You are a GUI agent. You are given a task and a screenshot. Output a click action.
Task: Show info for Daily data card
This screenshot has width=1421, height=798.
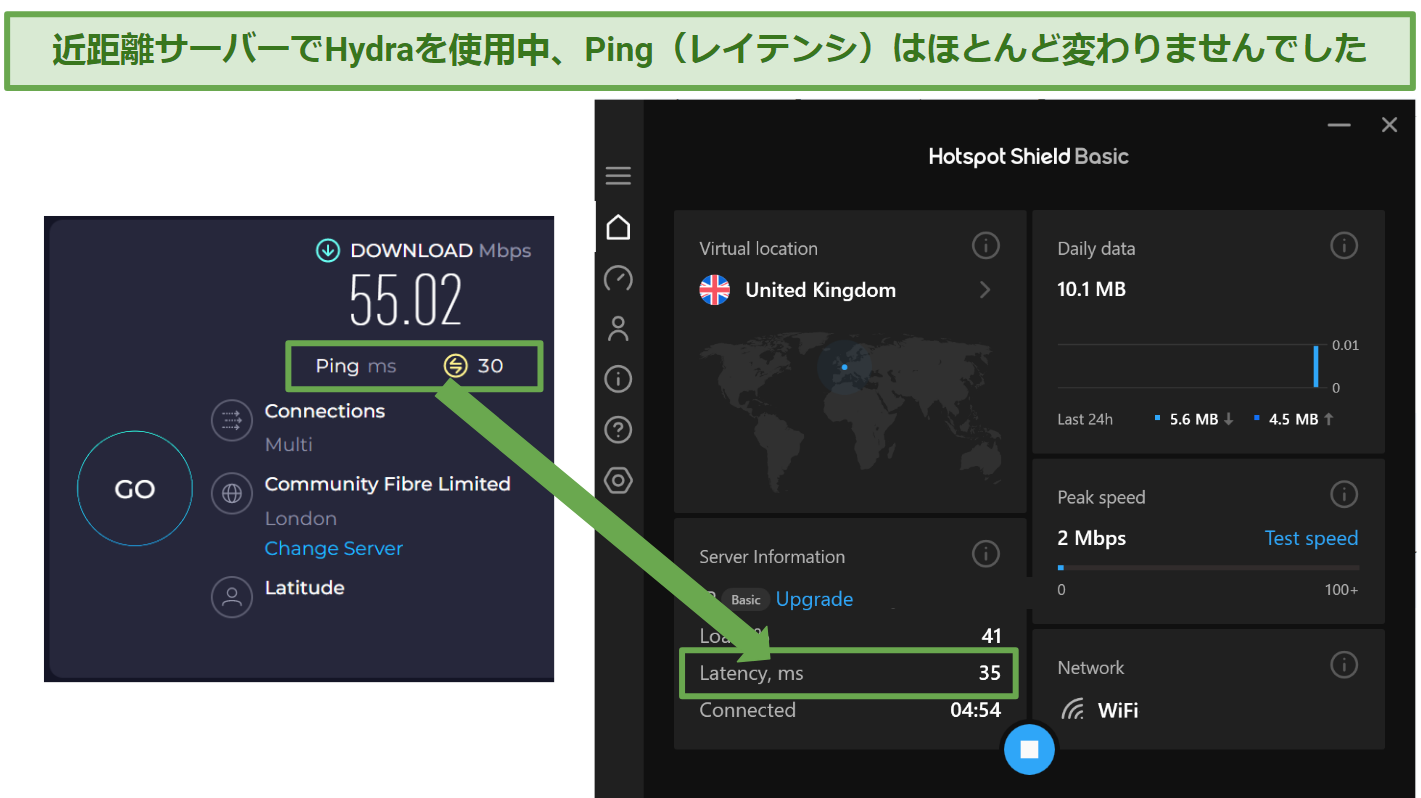click(x=1343, y=245)
